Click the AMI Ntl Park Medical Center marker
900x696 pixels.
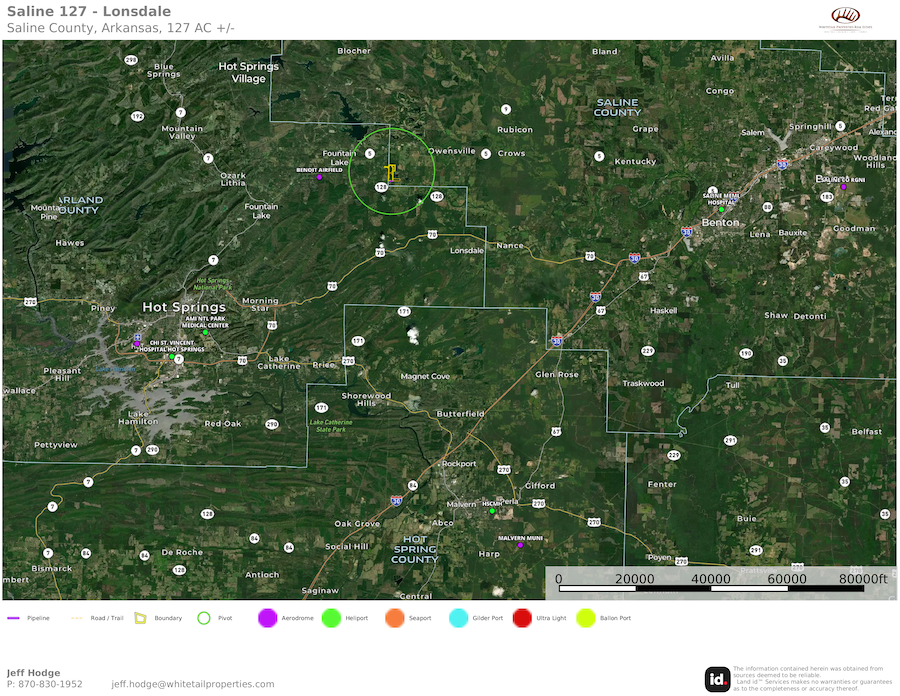pos(205,332)
